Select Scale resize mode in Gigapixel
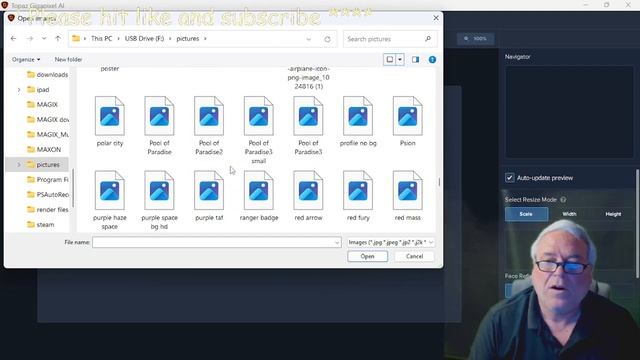The height and width of the screenshot is (360, 640). pos(526,214)
